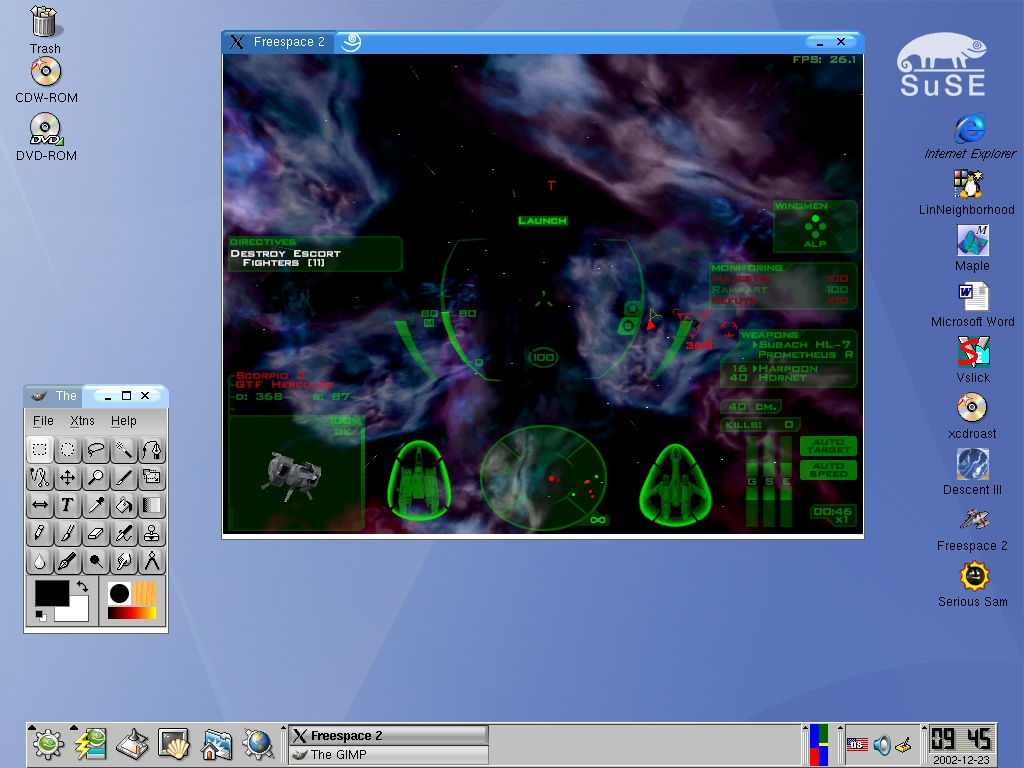Open the active brush selector in GIMP

coord(119,594)
